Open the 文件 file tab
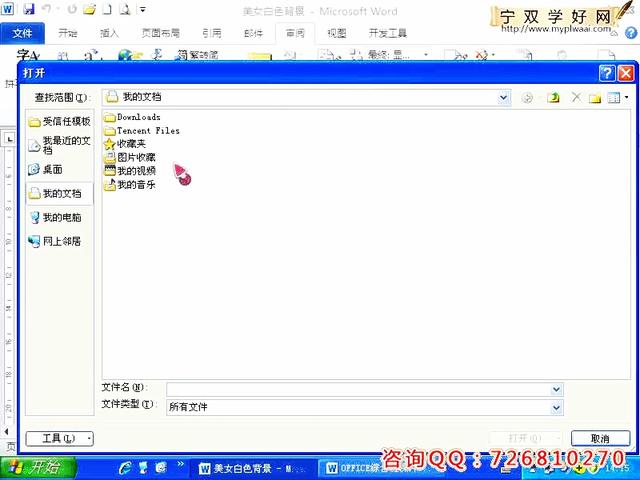The height and width of the screenshot is (480, 640). tap(22, 33)
